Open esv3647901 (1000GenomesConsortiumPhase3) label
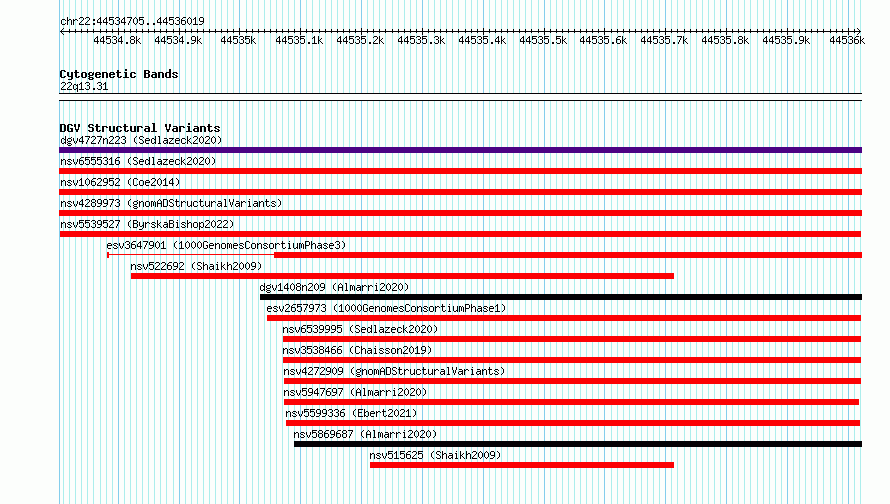Image resolution: width=890 pixels, height=504 pixels. tap(226, 245)
